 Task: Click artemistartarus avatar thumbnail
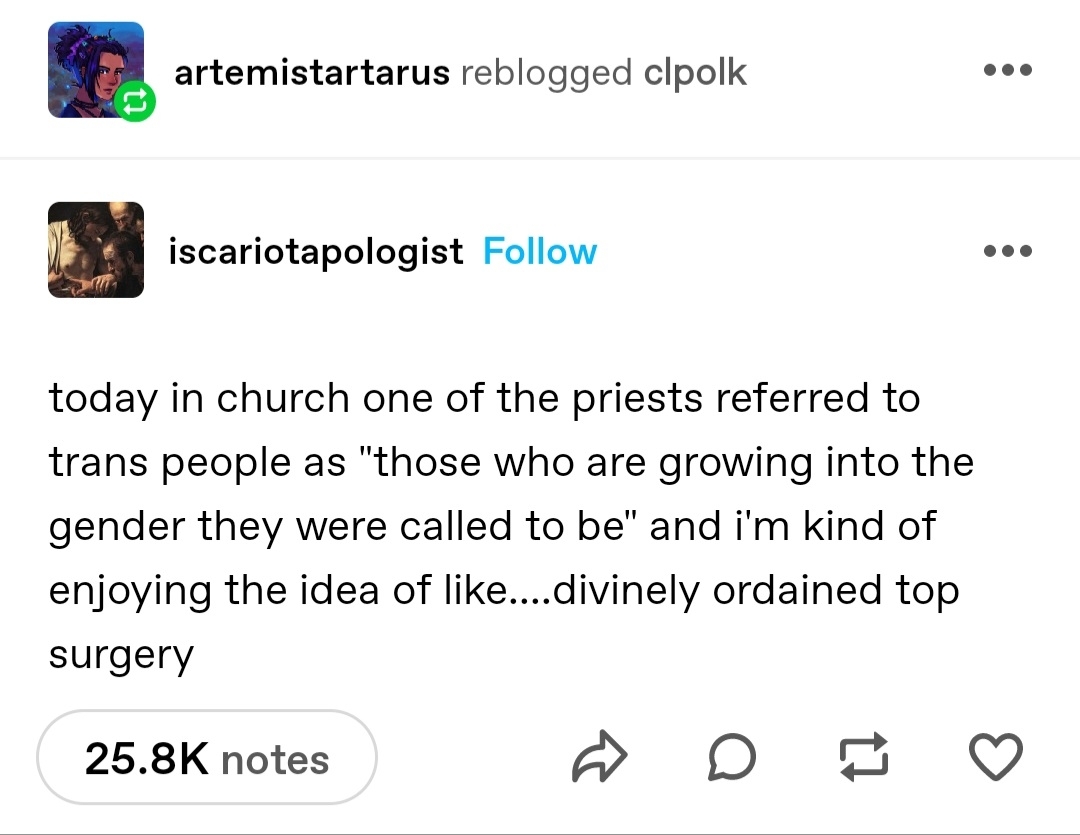90,66
